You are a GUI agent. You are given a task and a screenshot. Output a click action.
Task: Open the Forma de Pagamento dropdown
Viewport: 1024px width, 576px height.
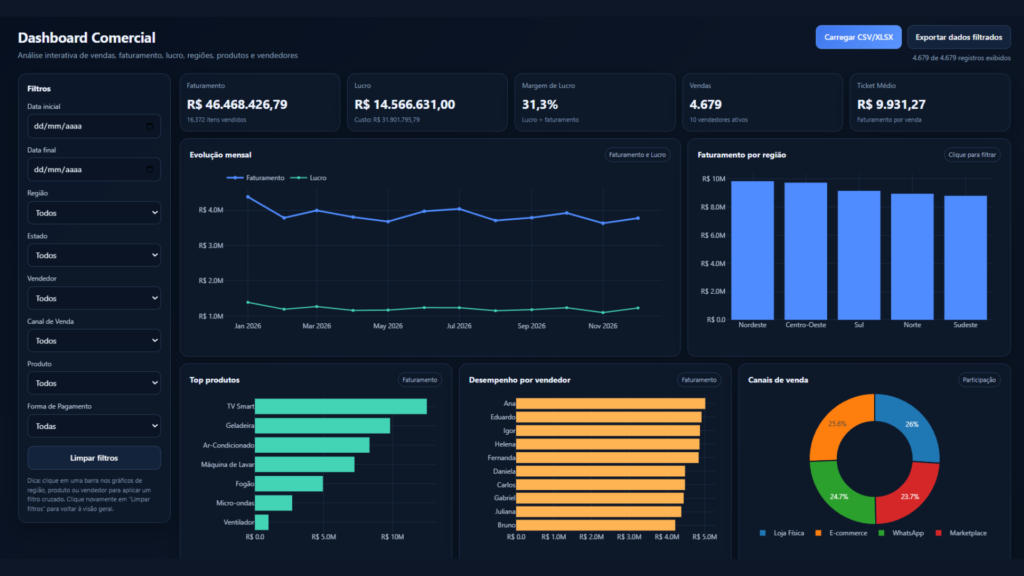pos(94,426)
